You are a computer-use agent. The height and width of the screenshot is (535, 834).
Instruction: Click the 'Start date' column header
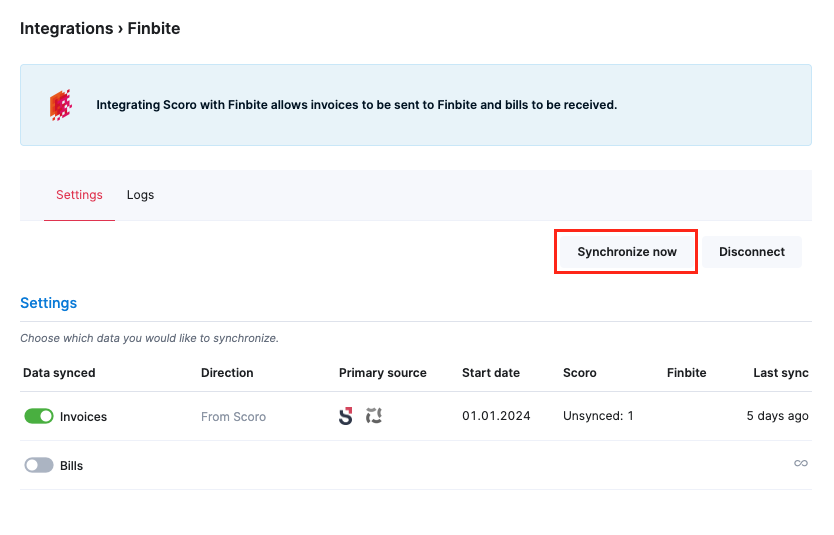click(490, 373)
